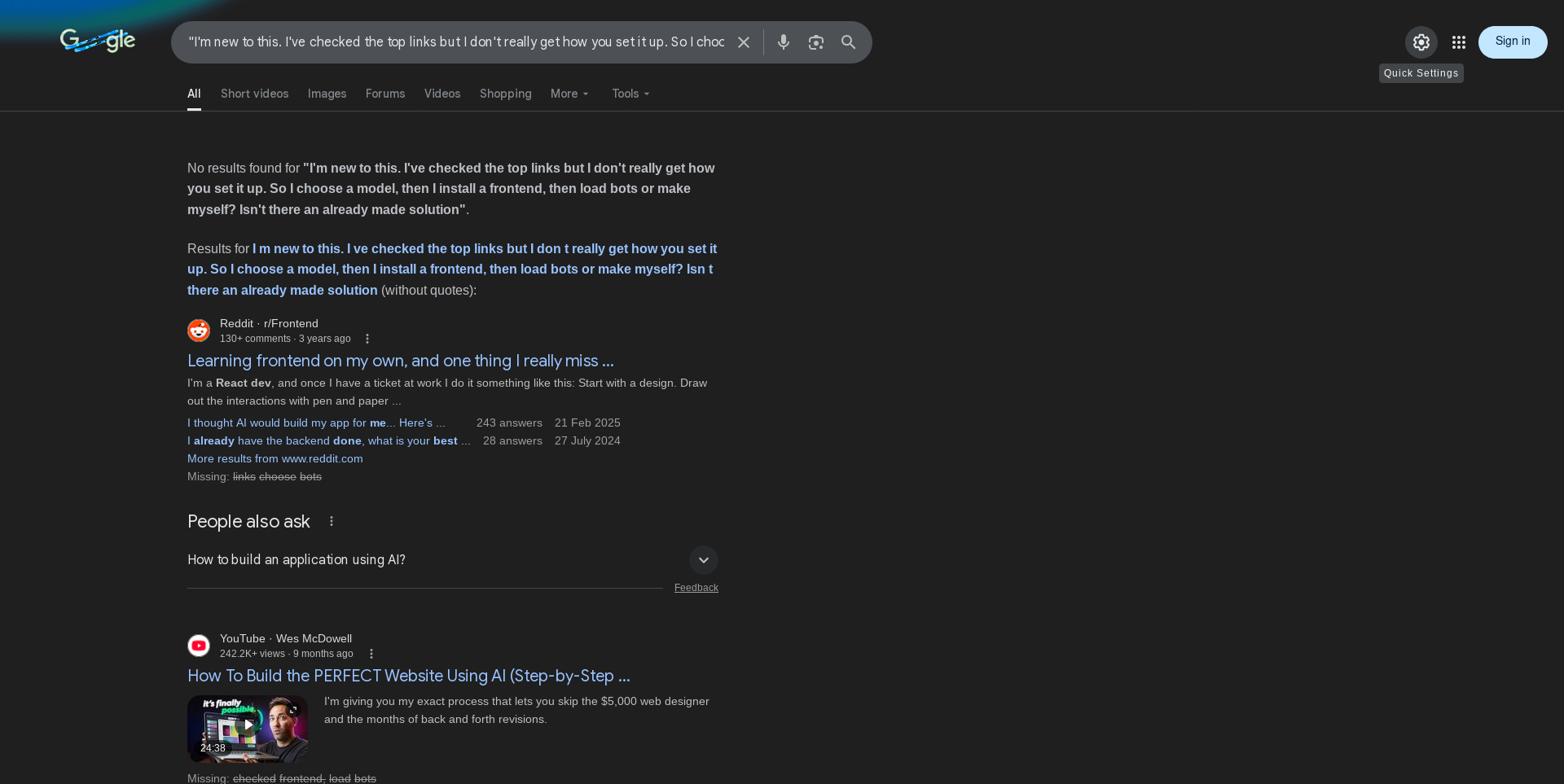Clear the search box text
The width and height of the screenshot is (1564, 784).
tap(744, 42)
